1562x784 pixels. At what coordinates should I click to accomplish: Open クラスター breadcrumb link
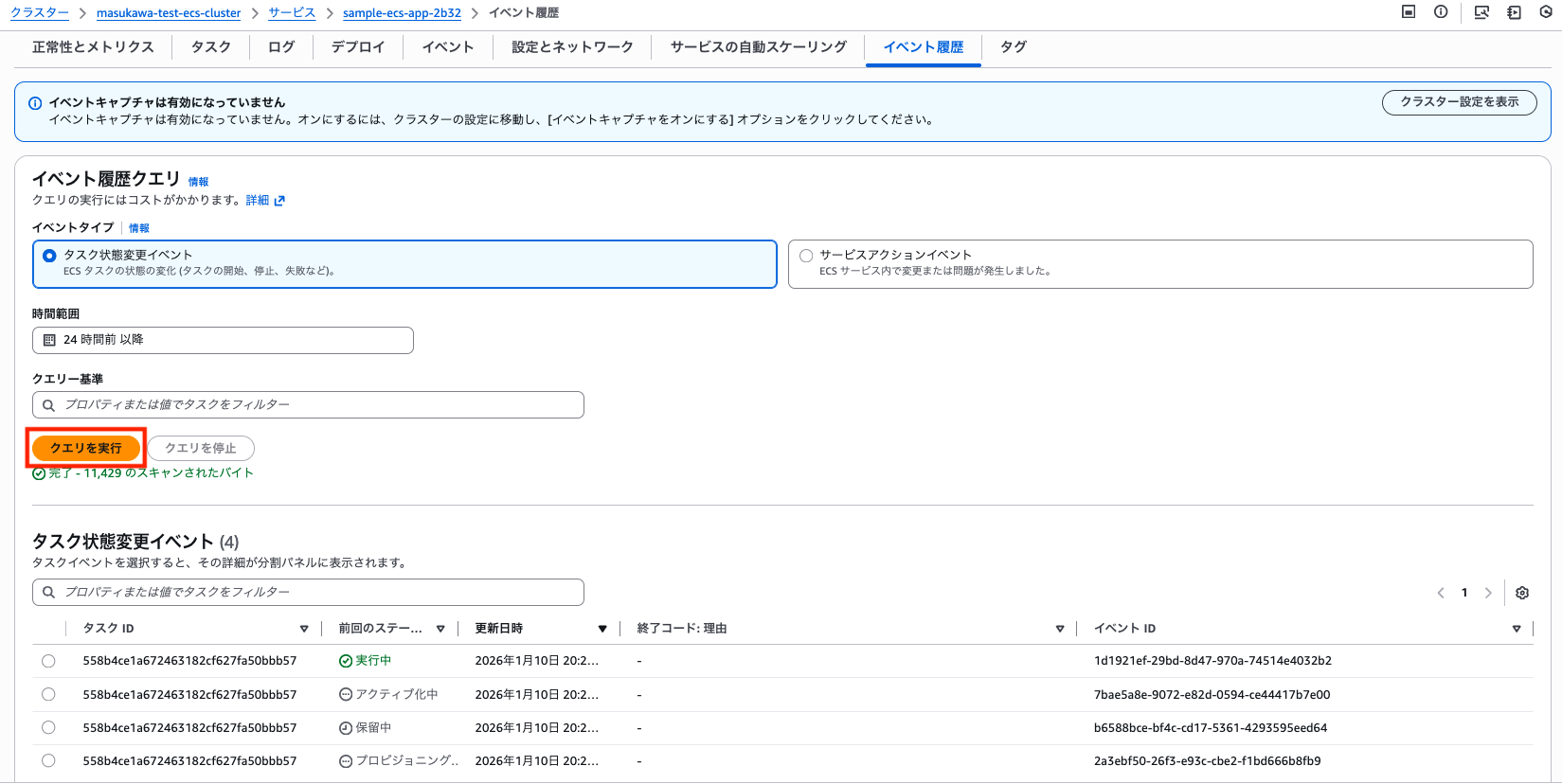pyautogui.click(x=40, y=13)
